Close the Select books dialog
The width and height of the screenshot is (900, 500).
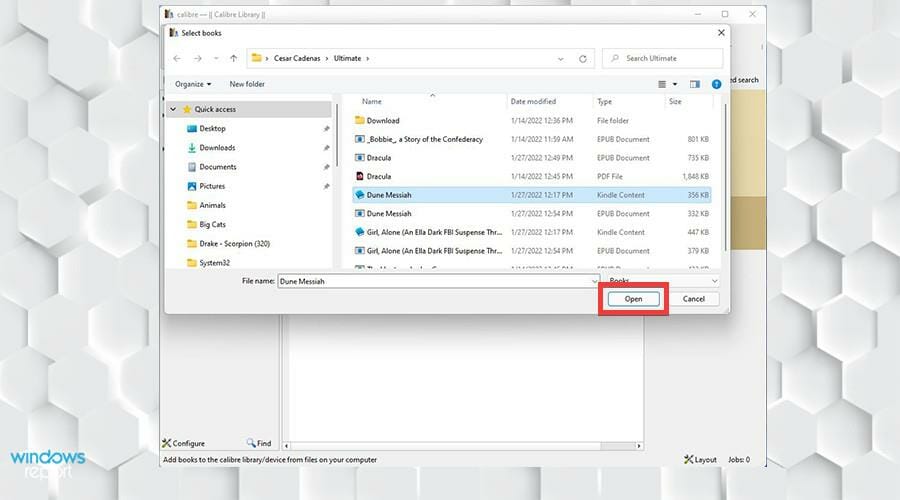[x=721, y=33]
